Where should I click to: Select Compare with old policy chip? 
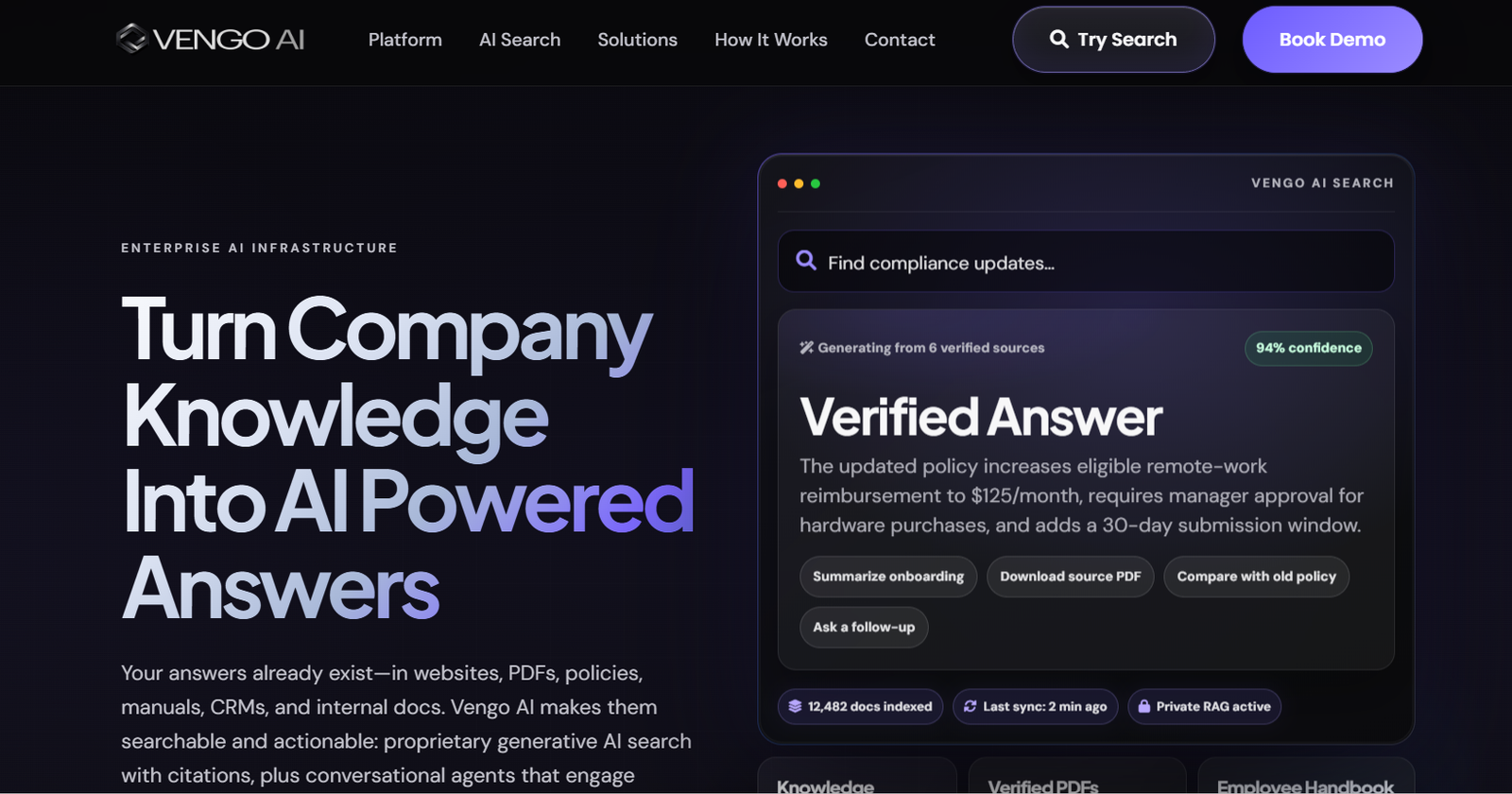tap(1257, 577)
